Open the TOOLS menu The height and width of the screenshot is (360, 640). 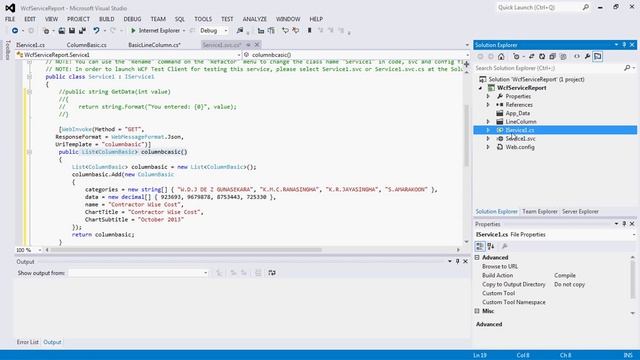click(203, 19)
